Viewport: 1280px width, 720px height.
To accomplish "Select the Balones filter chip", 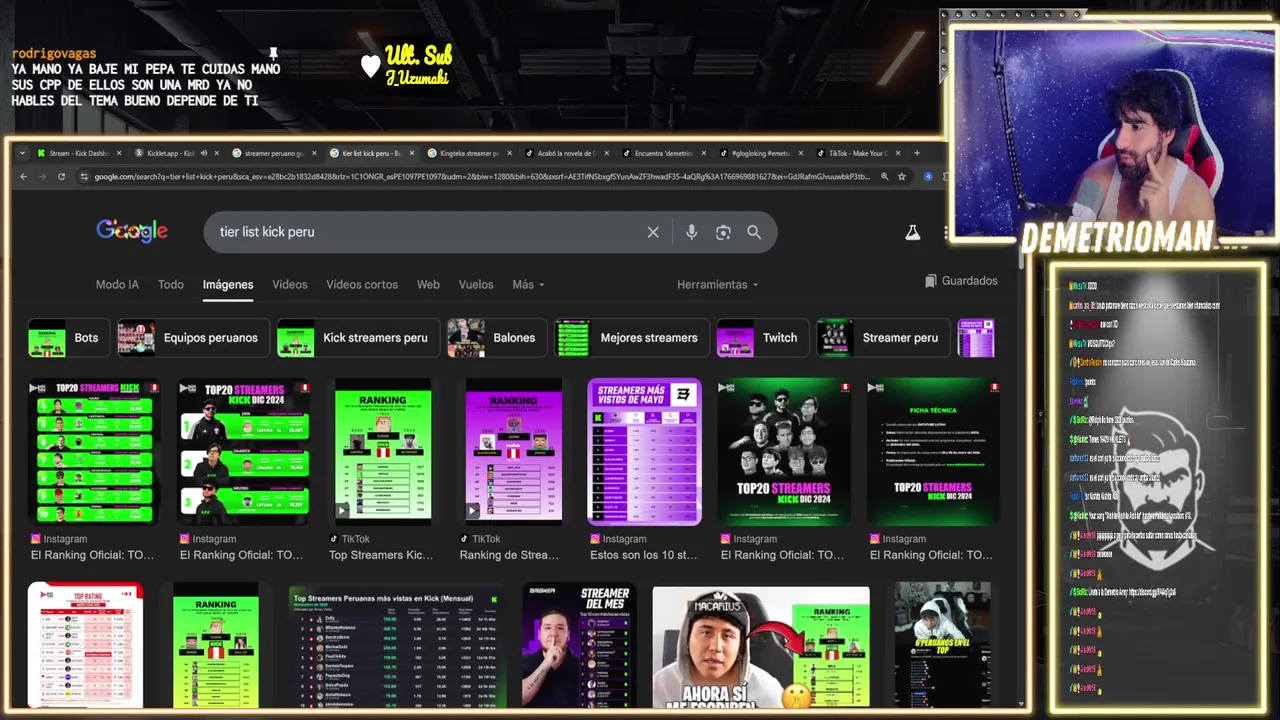I will [497, 338].
